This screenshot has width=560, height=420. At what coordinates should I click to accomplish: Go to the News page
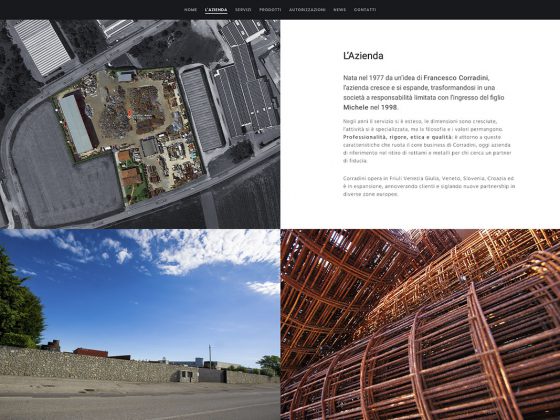(340, 10)
